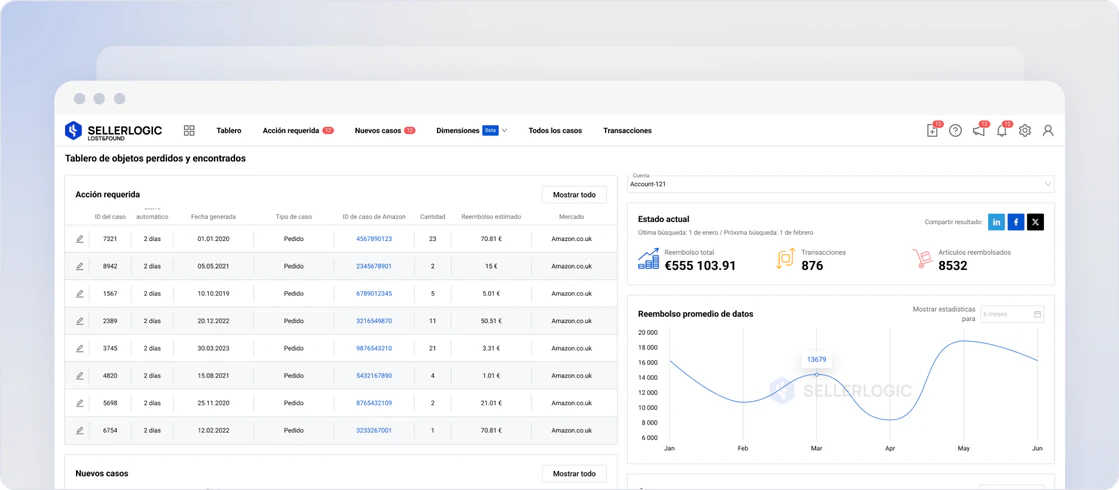Open Amazon case link 3216549870

click(x=374, y=321)
